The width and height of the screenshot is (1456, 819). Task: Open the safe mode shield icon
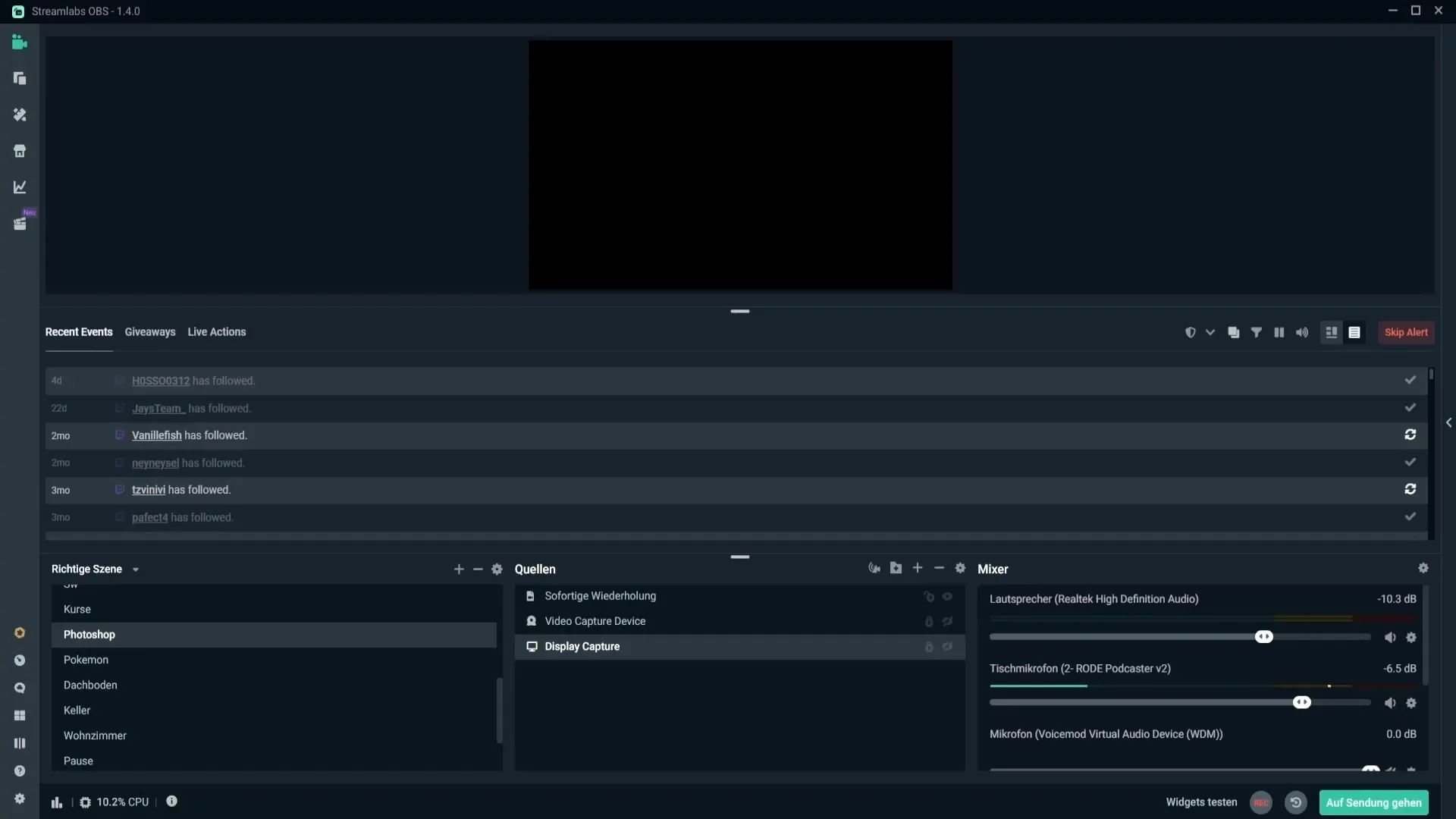[1191, 333]
